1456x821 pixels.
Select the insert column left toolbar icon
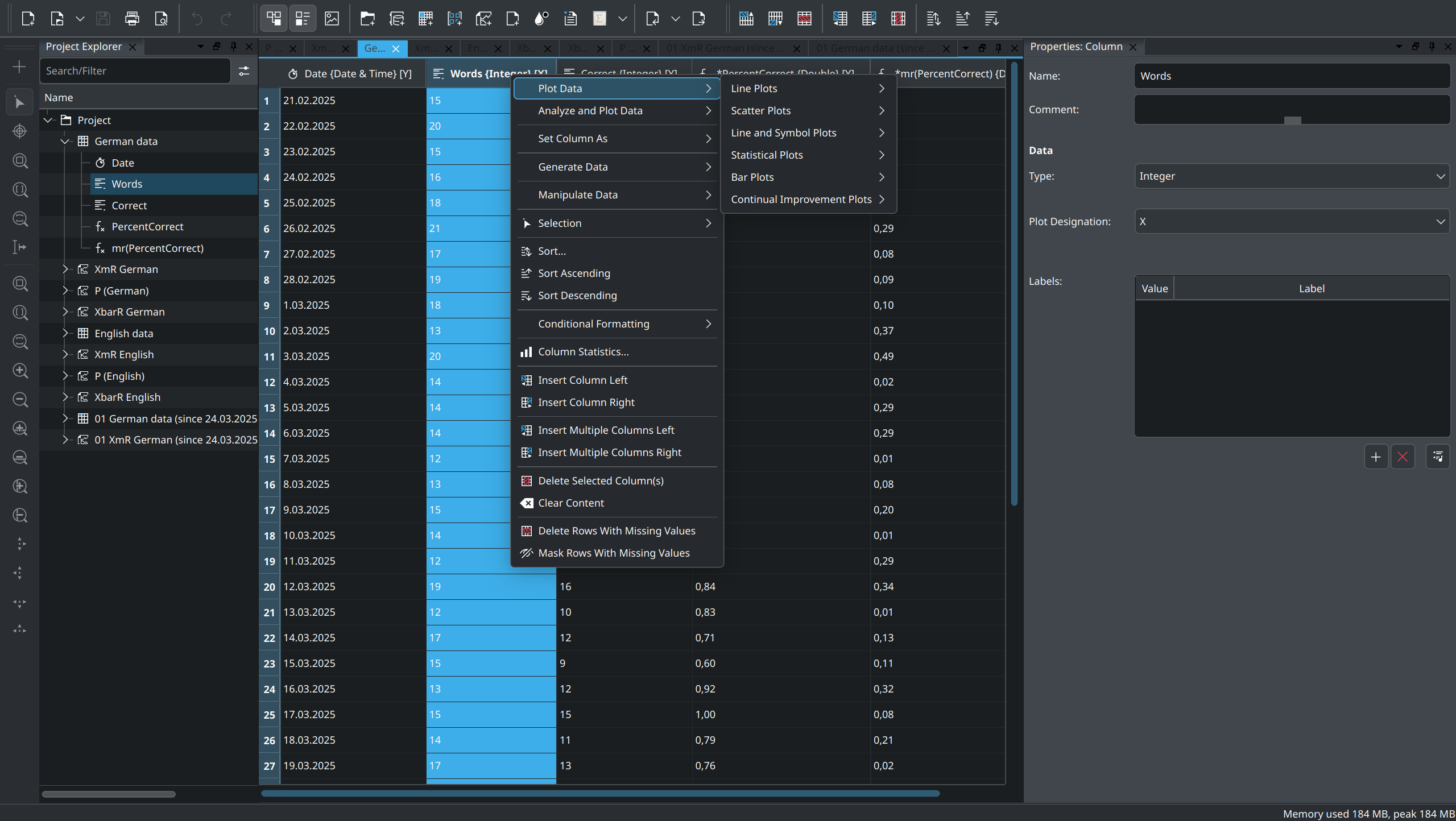841,19
